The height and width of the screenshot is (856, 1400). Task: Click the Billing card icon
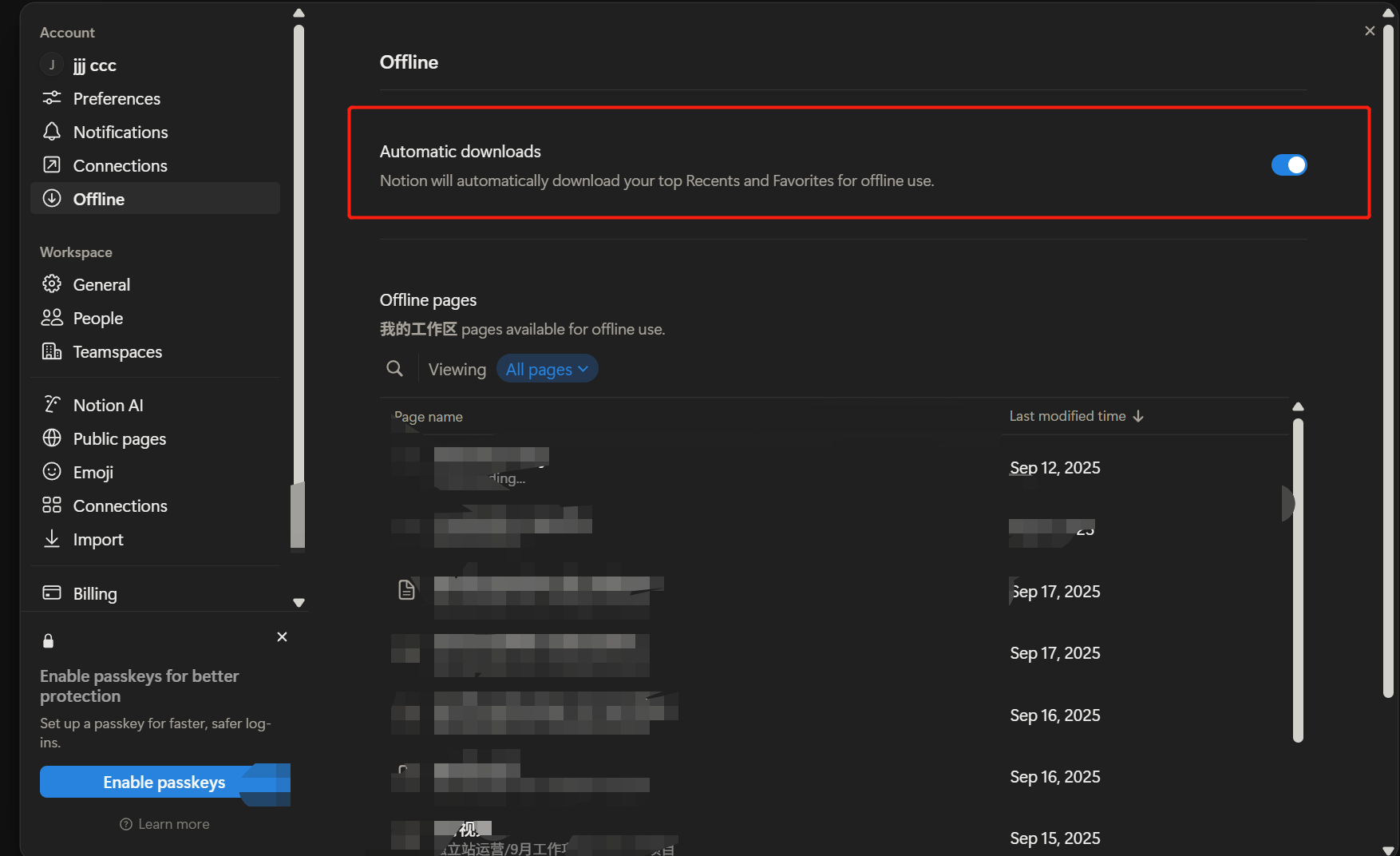point(52,593)
